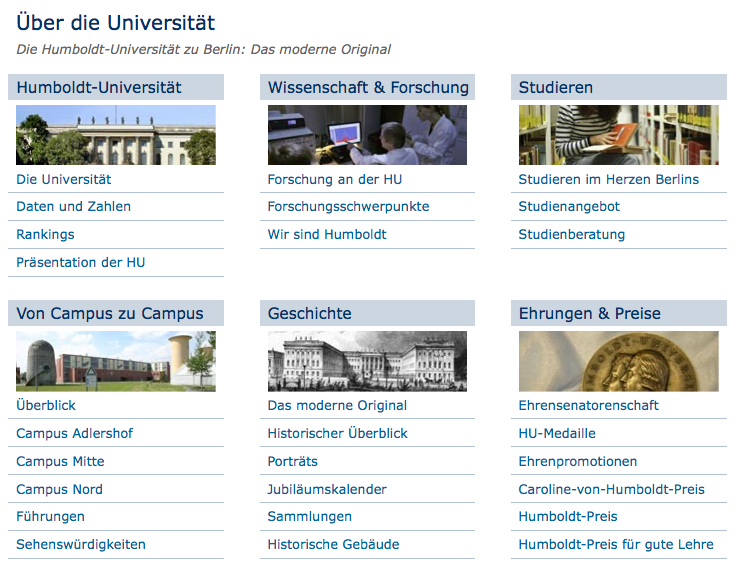Viewport: 745px width, 567px height.
Task: Open the Ehrungen & Preise medal image
Action: 618,361
